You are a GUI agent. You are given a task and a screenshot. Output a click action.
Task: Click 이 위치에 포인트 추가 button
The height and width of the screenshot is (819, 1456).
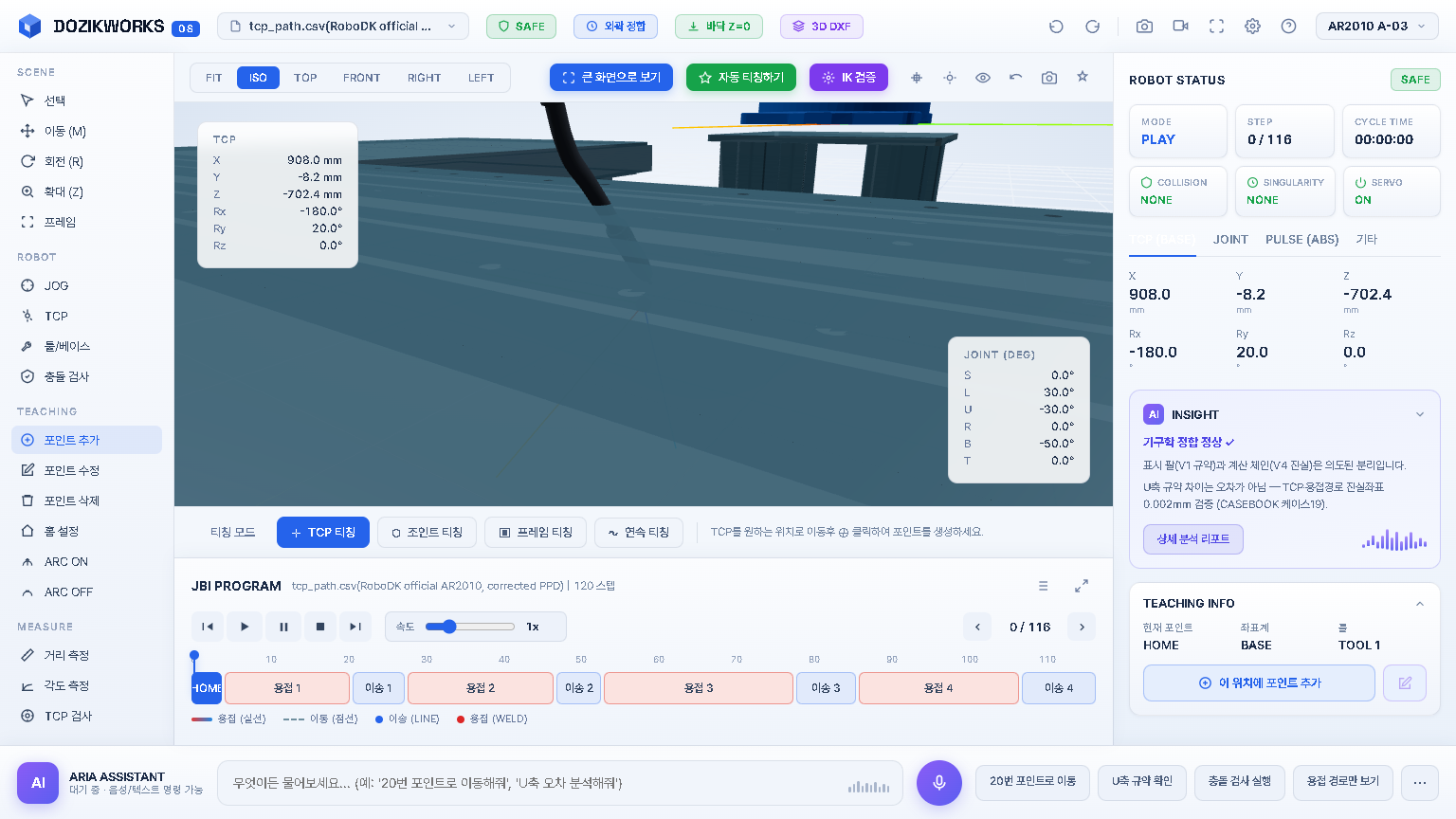[1259, 682]
